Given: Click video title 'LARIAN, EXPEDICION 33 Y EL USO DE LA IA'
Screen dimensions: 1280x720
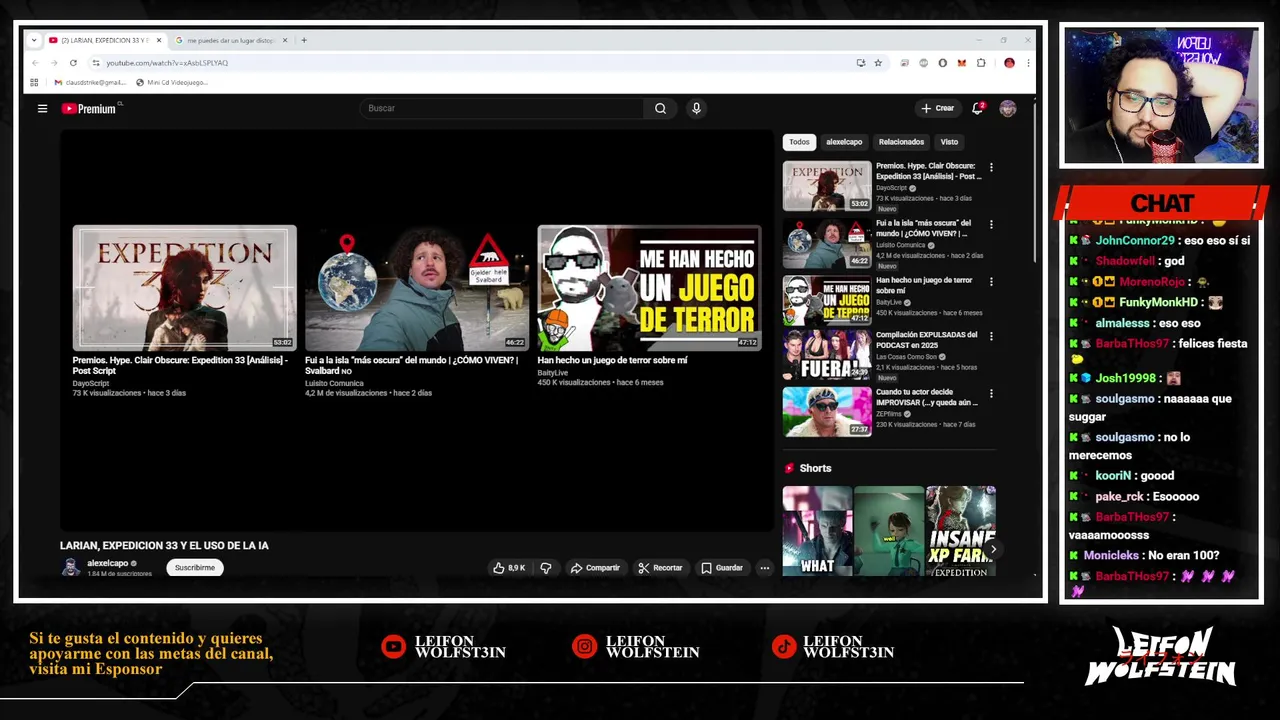Looking at the screenshot, I should coord(164,546).
